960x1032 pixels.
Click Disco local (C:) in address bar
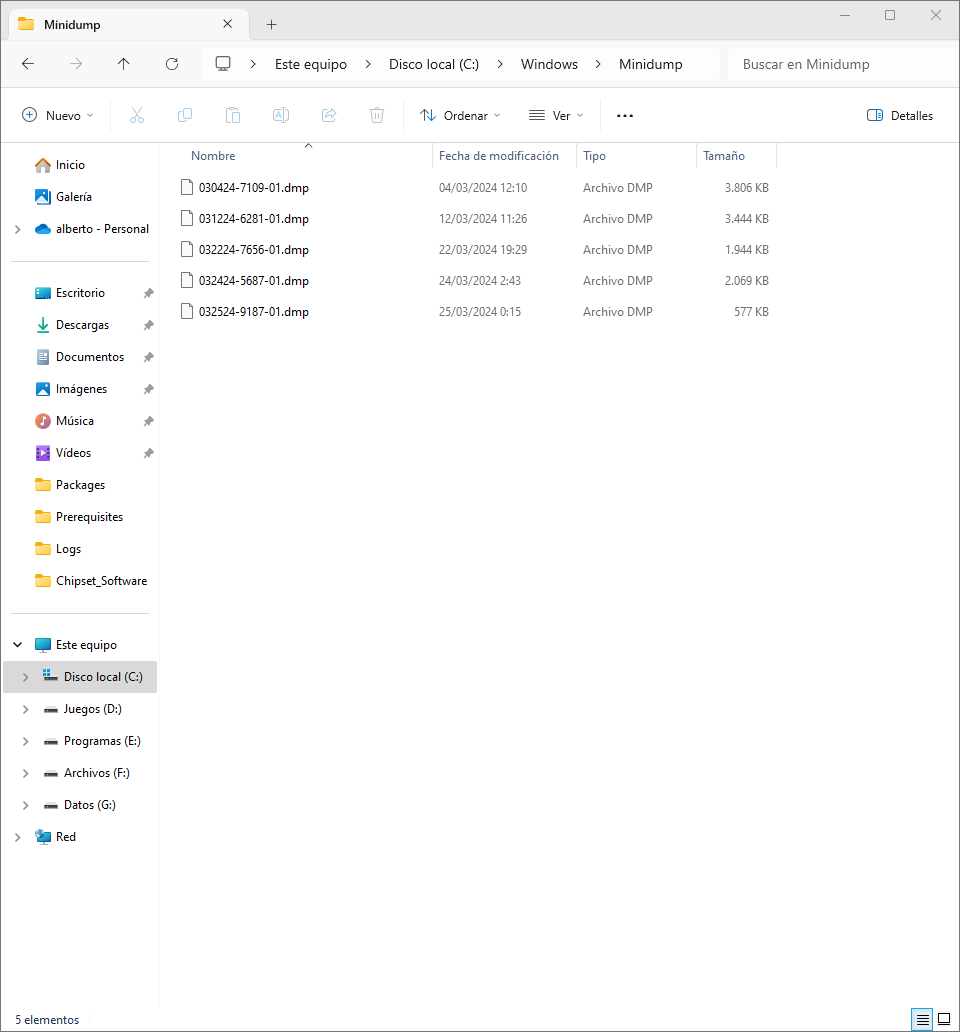(x=434, y=64)
